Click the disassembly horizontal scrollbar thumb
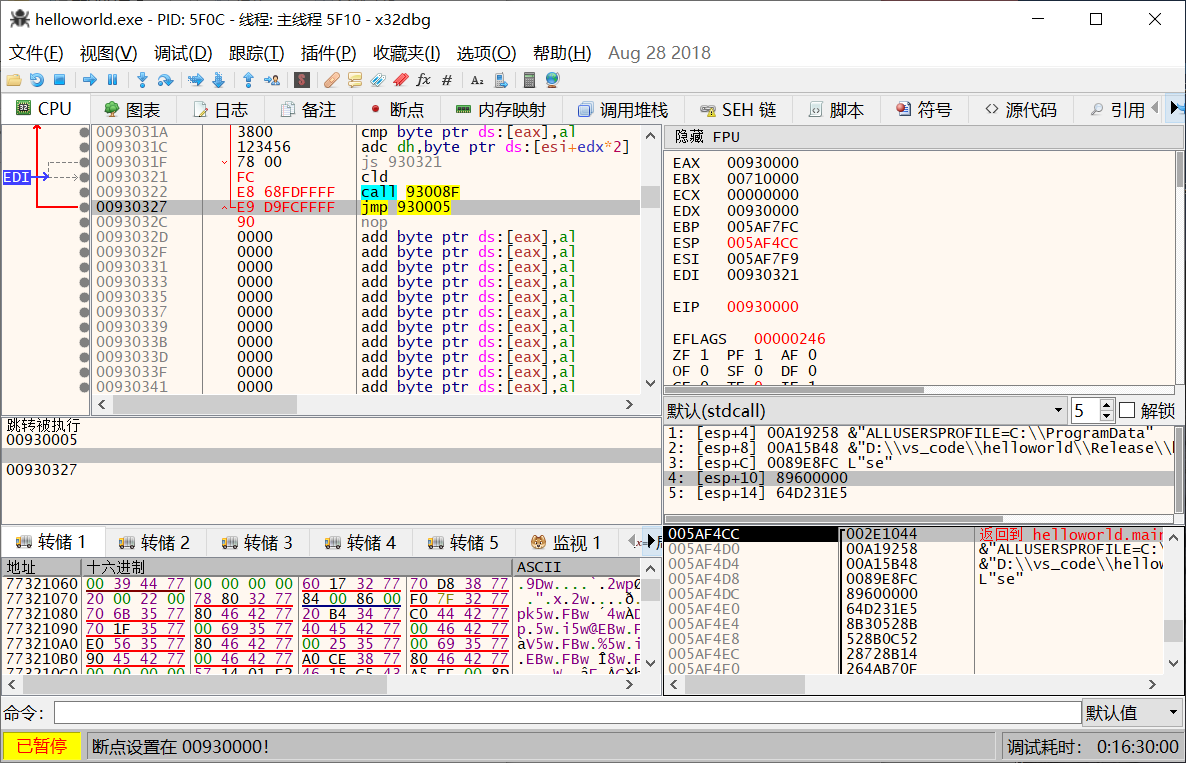1186x763 pixels. tap(204, 405)
